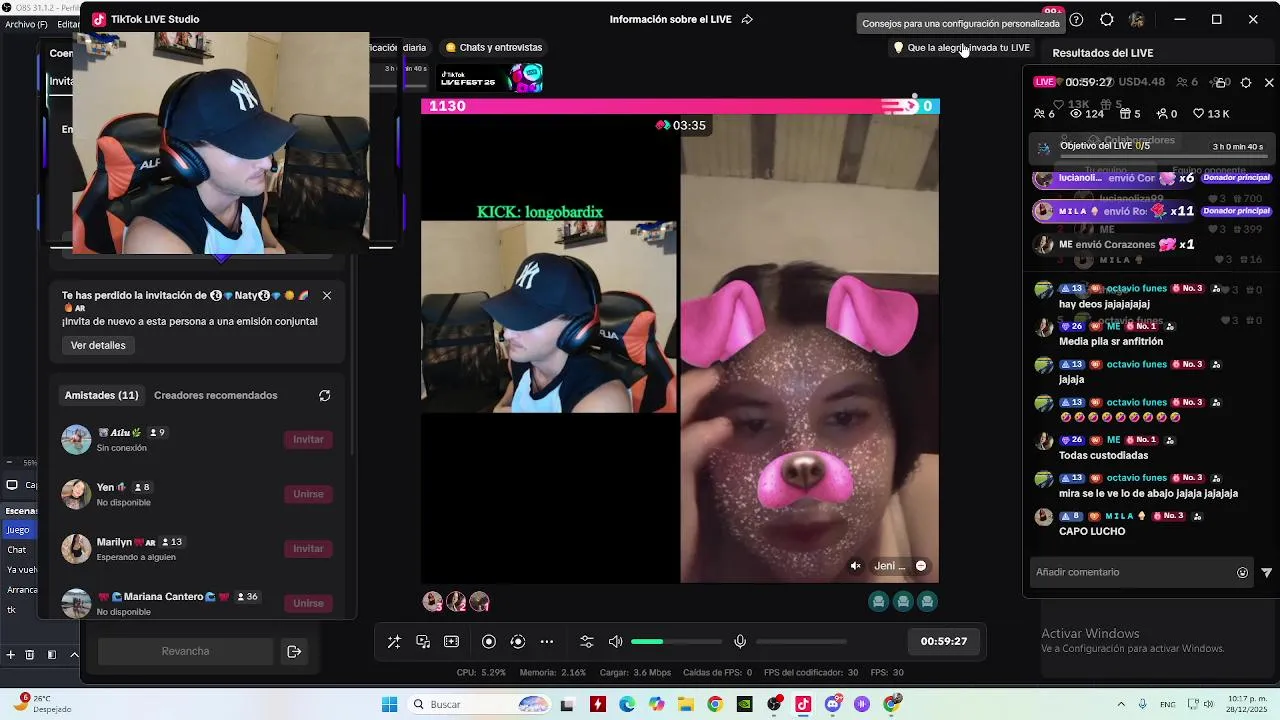Dismiss the lost invitation notice
The width and height of the screenshot is (1280, 720).
point(326,296)
